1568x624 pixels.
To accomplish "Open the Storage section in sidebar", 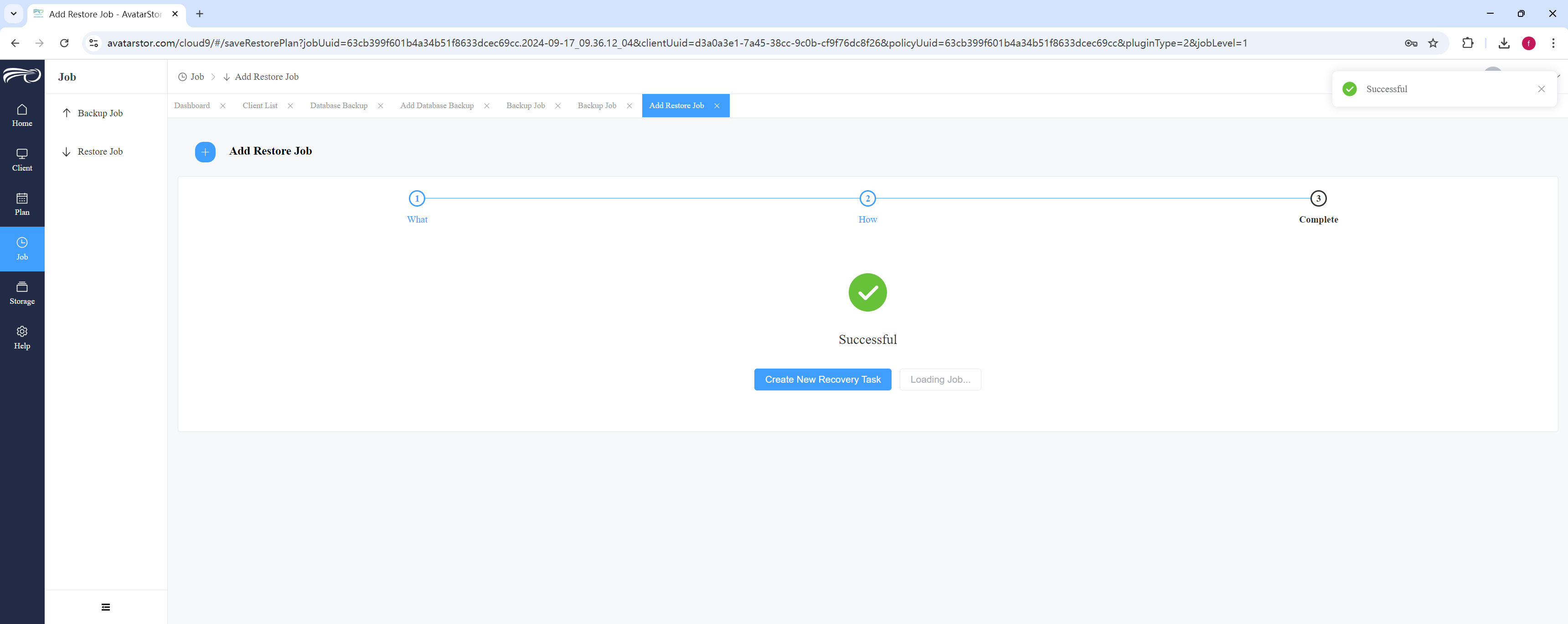I will 22,293.
